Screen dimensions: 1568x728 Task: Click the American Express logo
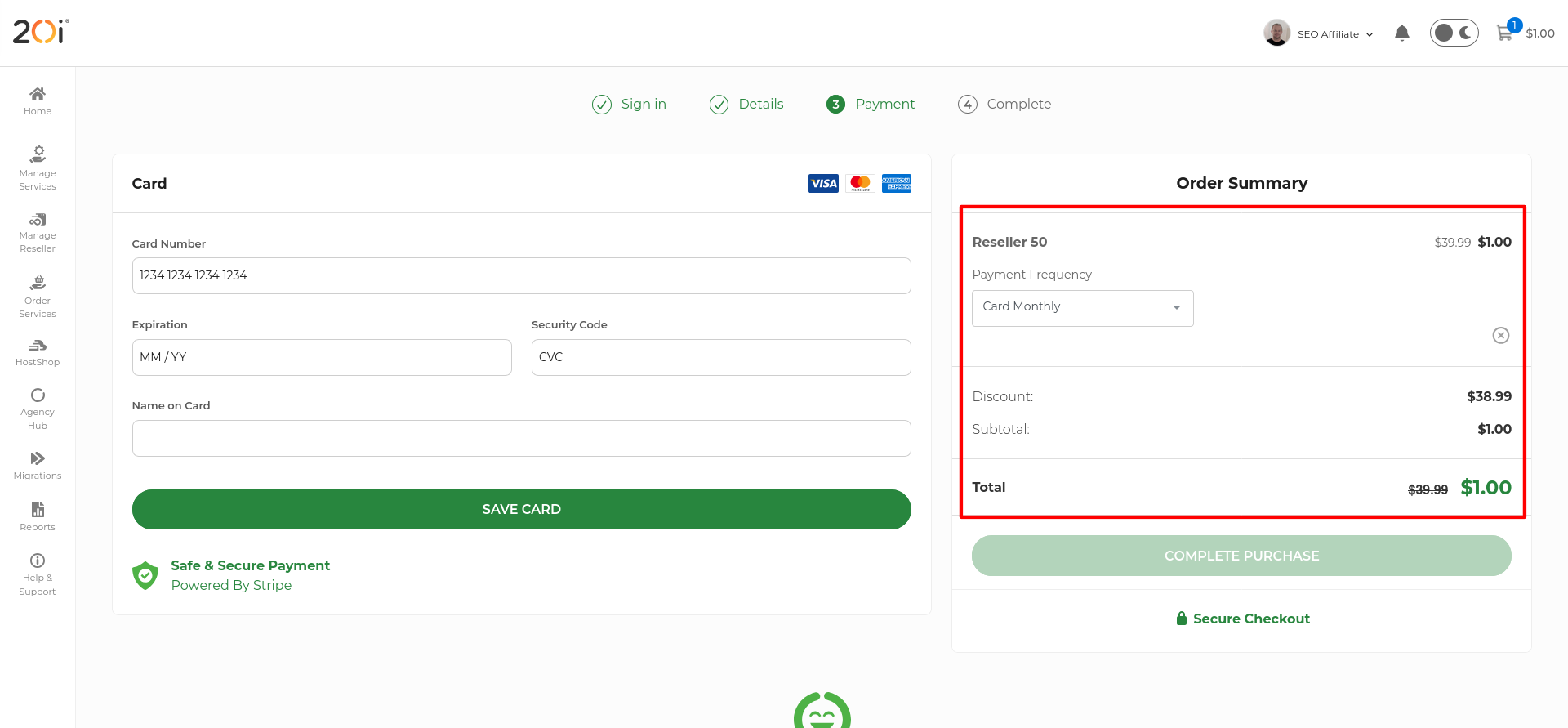[x=897, y=184]
